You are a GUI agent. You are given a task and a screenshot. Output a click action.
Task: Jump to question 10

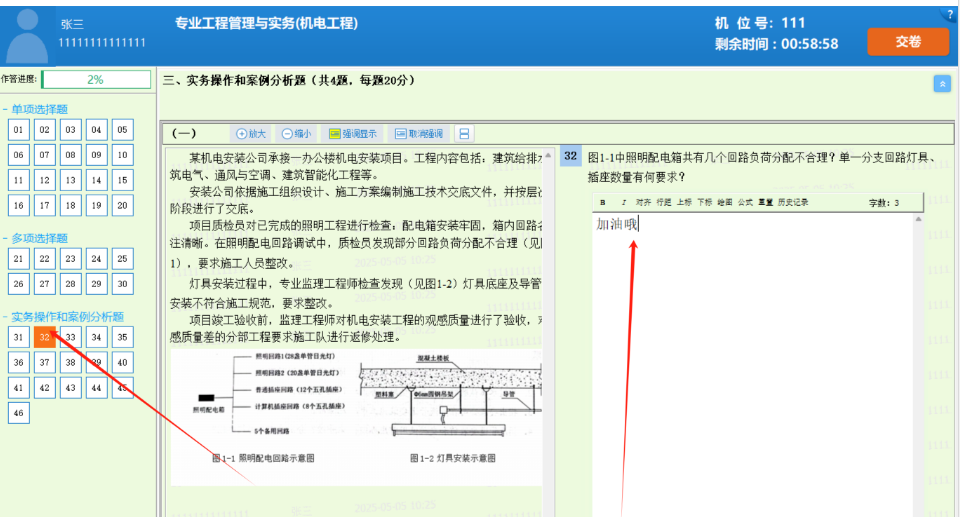[122, 155]
